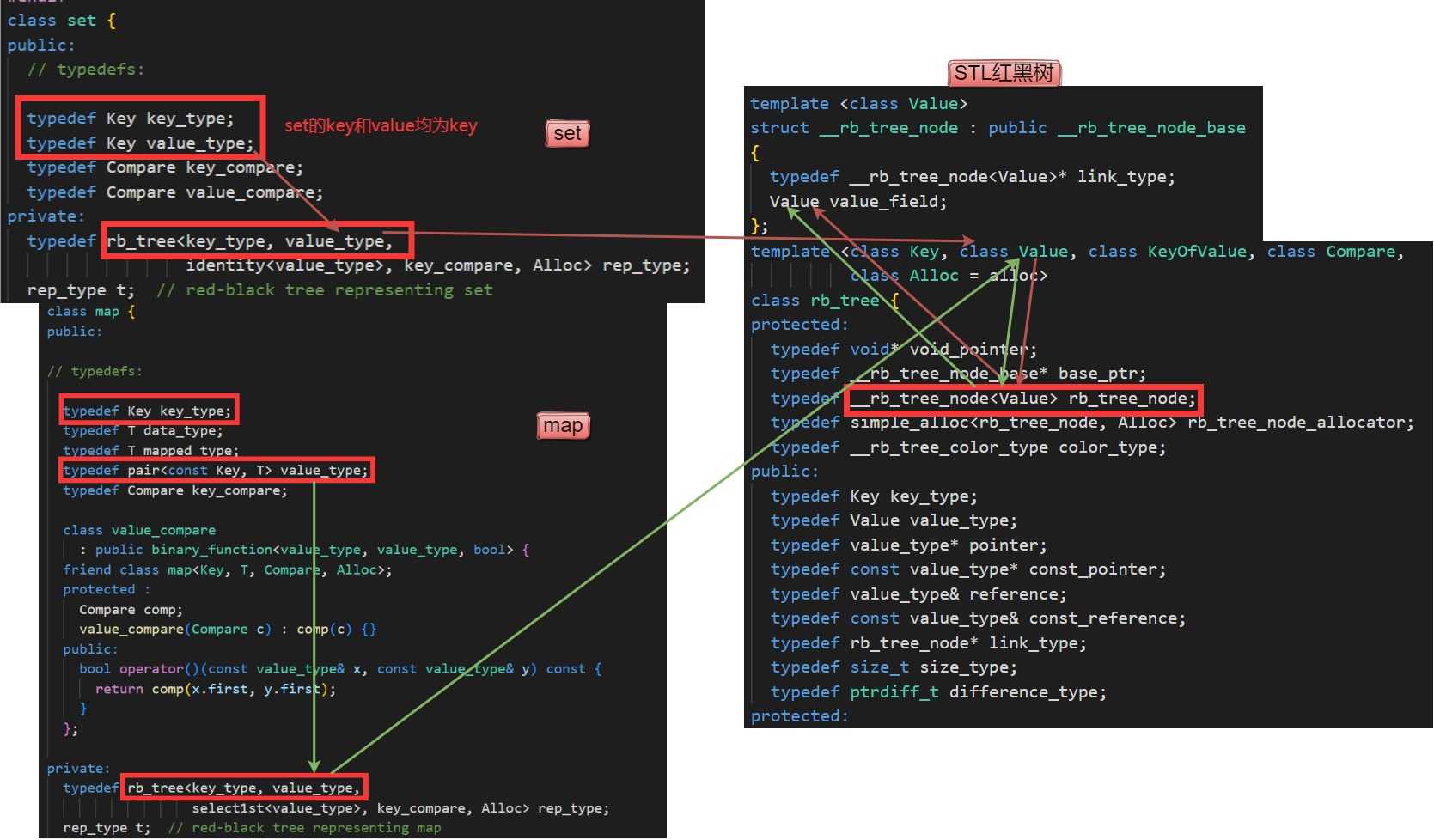1434x840 pixels.
Task: Click 'typedef value_type* pointer;' line
Action: click(909, 545)
